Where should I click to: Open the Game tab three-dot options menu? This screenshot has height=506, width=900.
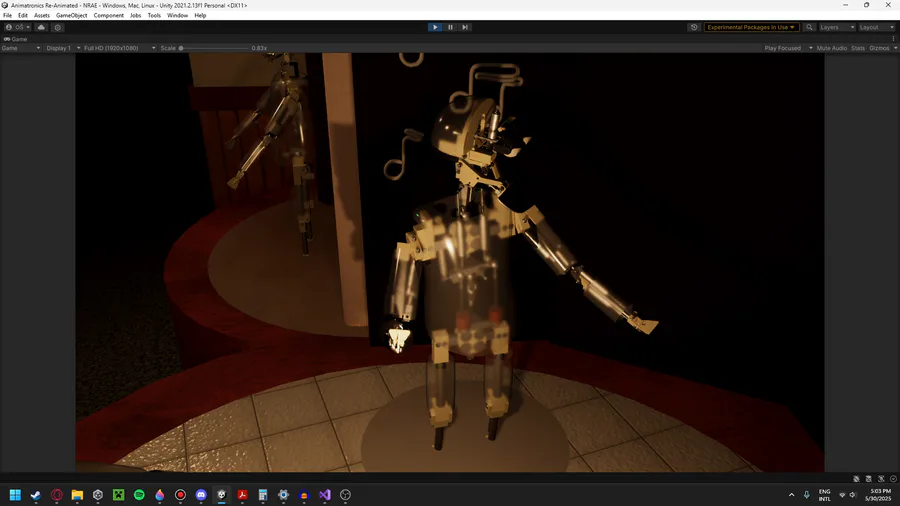[893, 39]
